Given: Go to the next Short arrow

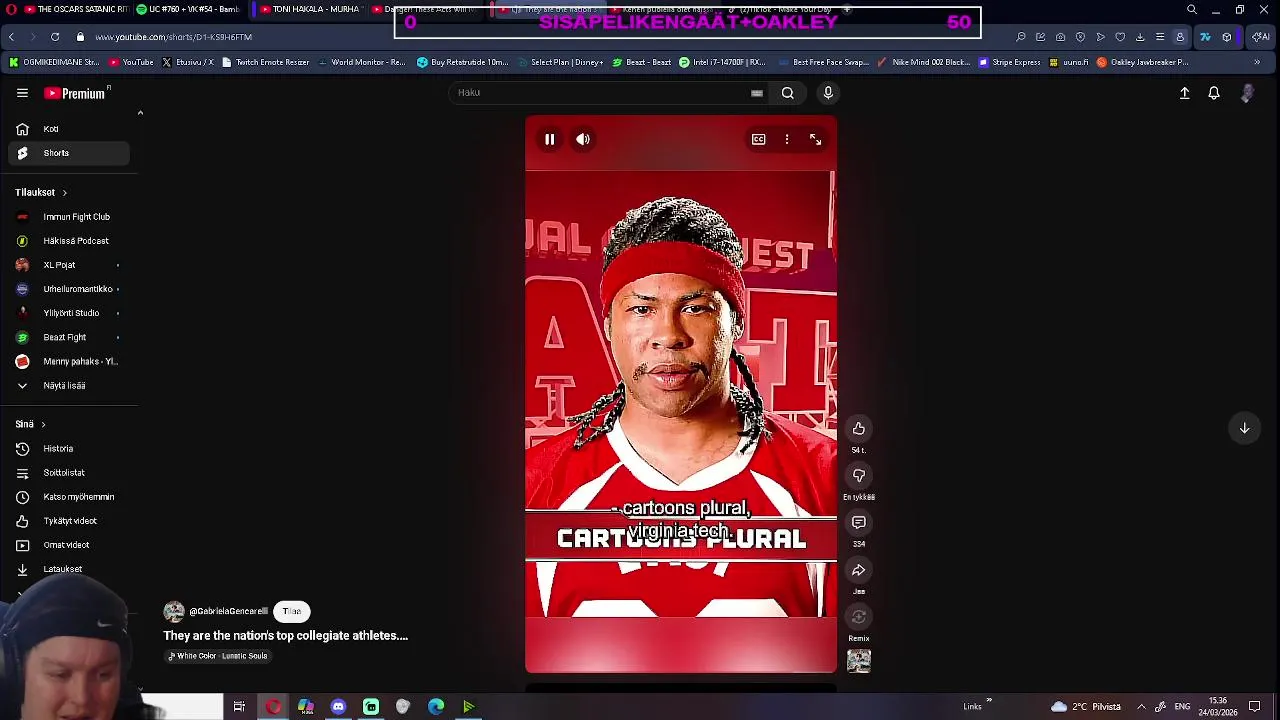Looking at the screenshot, I should 1245,428.
